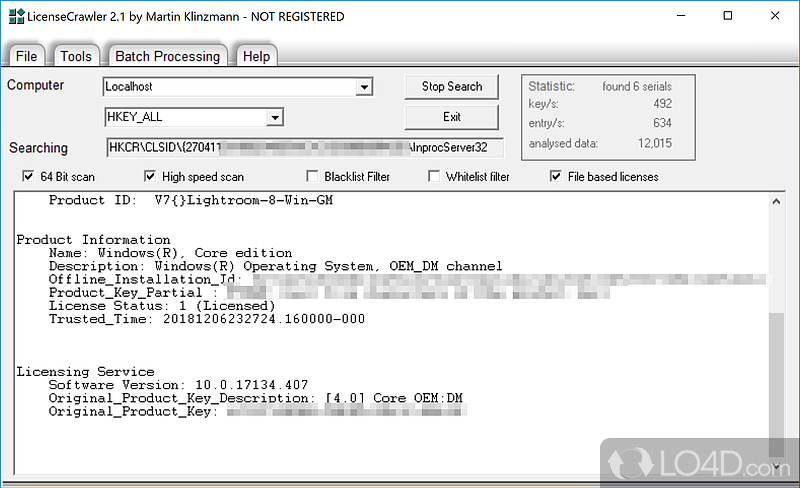The height and width of the screenshot is (488, 800).
Task: Expand the Computer dropdown arrow
Action: tap(364, 87)
